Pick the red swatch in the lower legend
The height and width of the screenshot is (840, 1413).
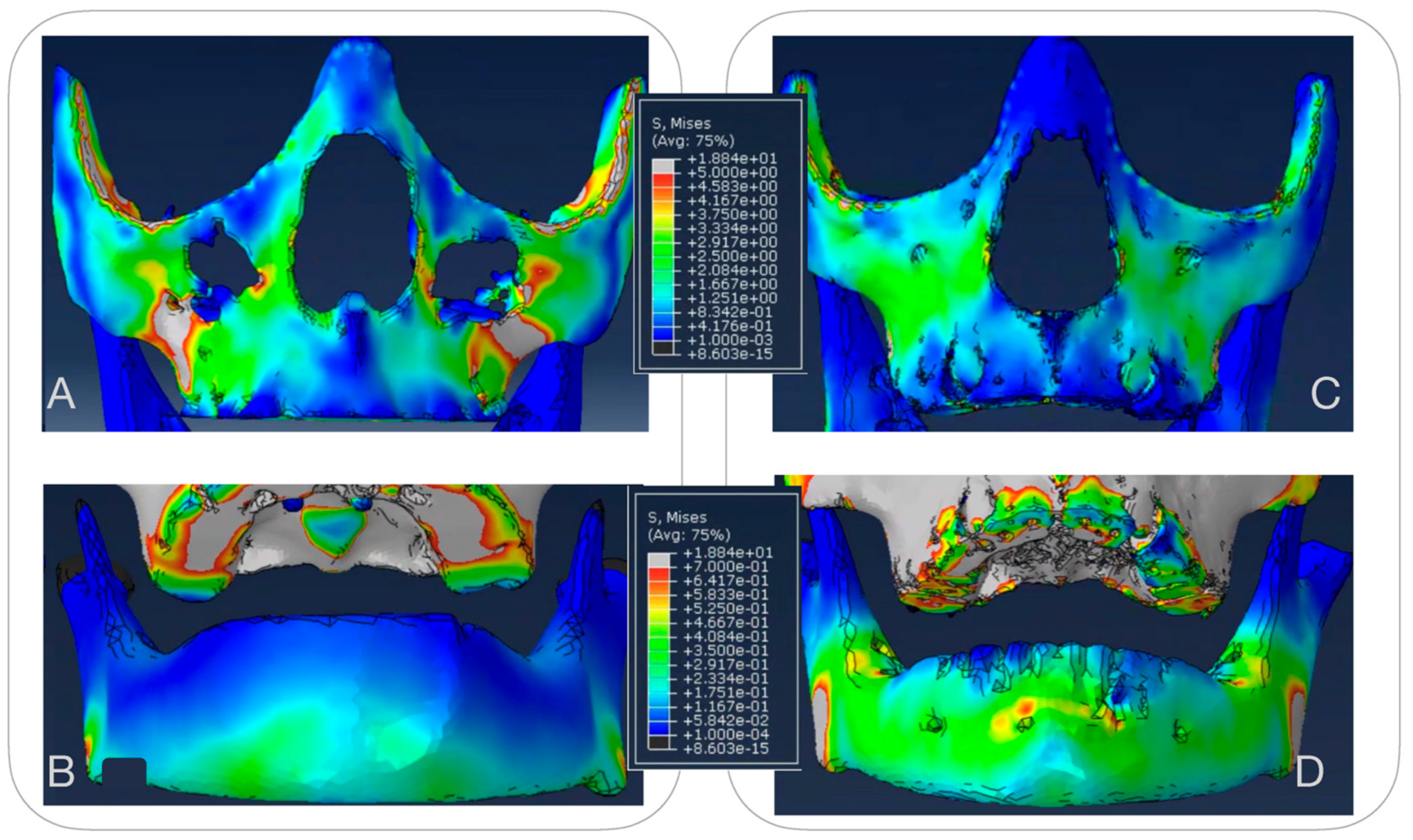659,574
